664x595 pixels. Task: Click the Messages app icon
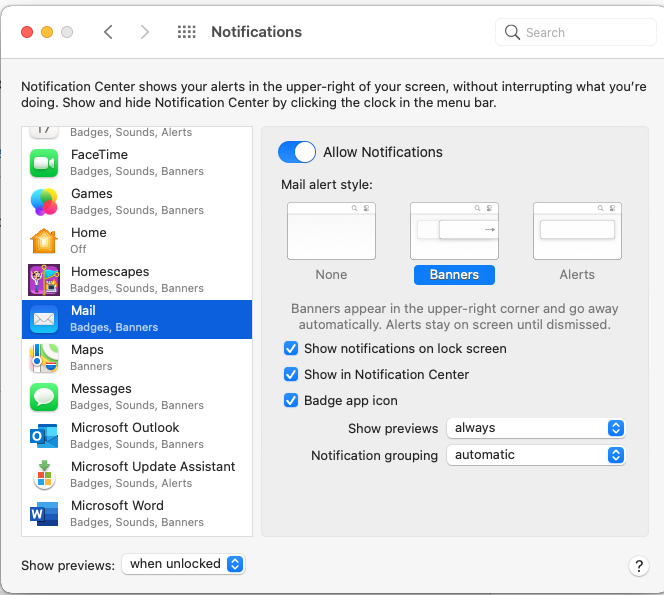(44, 397)
